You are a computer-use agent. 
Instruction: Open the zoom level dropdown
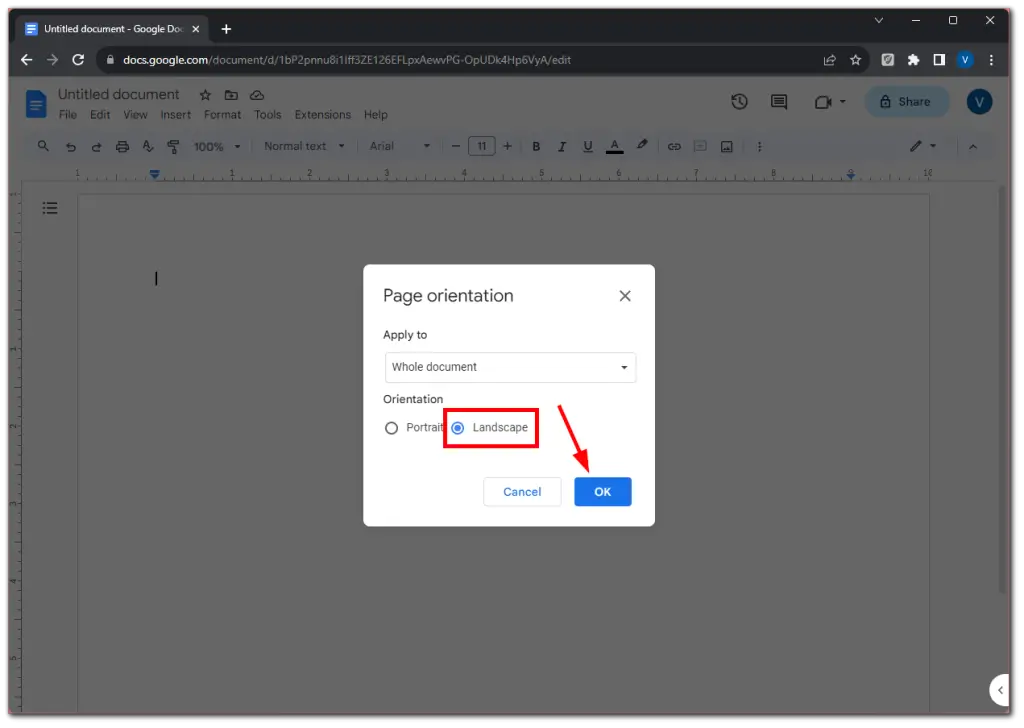[216, 146]
